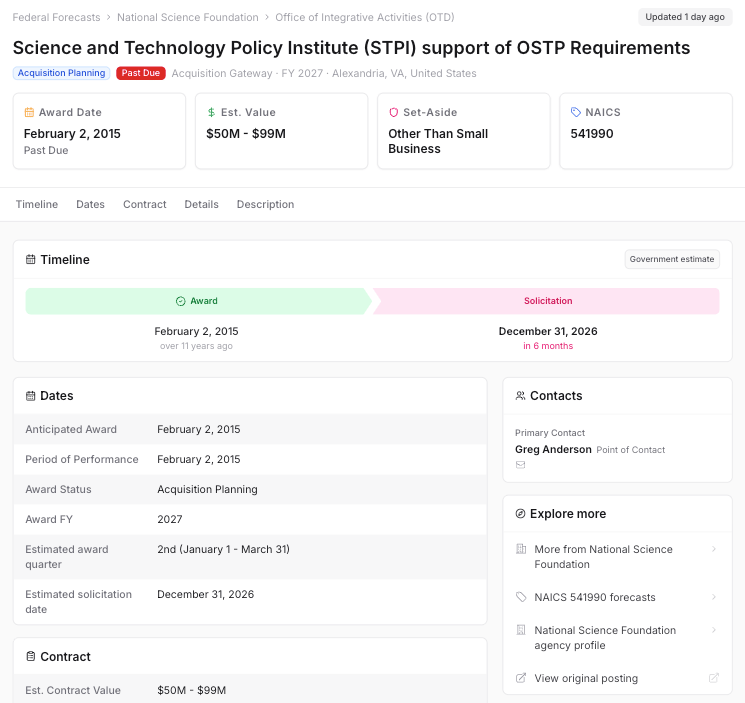
Task: Click Estimated solicitation date value December 31, 2026
Action: [x=205, y=594]
